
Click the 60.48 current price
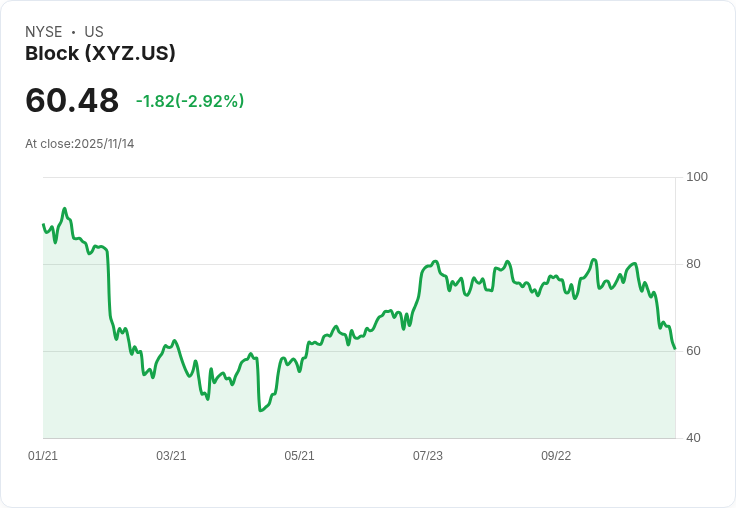pyautogui.click(x=72, y=100)
